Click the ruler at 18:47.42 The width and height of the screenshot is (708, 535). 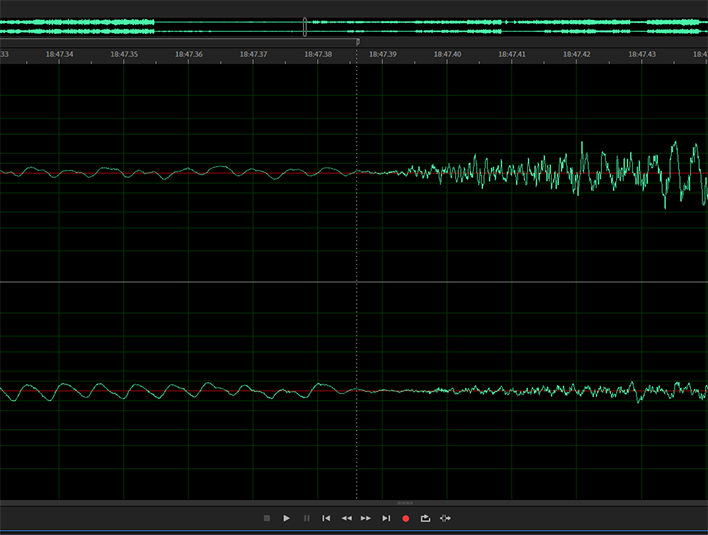coord(575,55)
